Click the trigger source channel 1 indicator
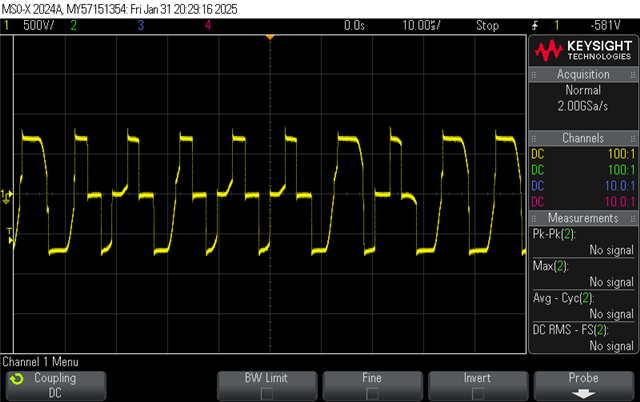Image resolution: width=640 pixels, height=402 pixels. tap(556, 25)
